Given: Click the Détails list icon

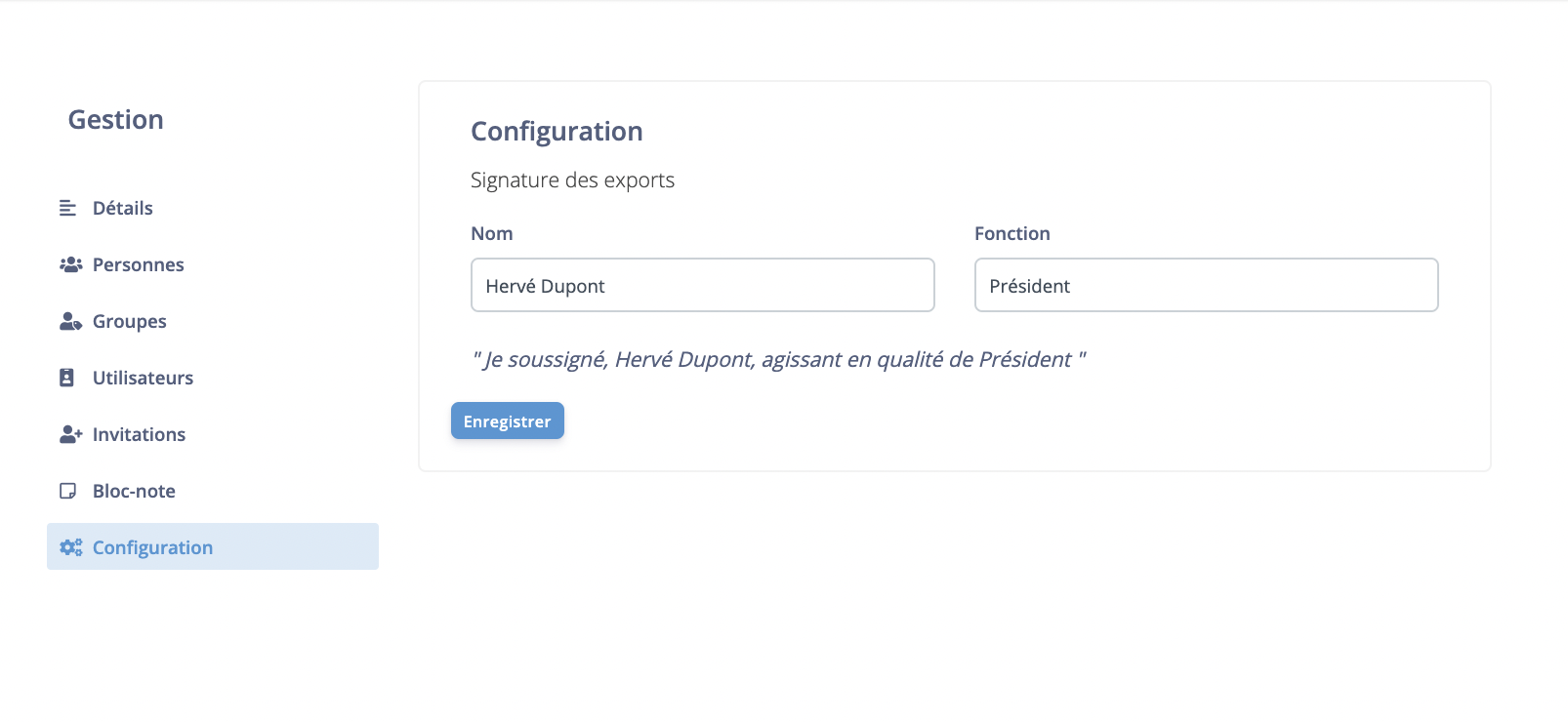Looking at the screenshot, I should coord(67,207).
